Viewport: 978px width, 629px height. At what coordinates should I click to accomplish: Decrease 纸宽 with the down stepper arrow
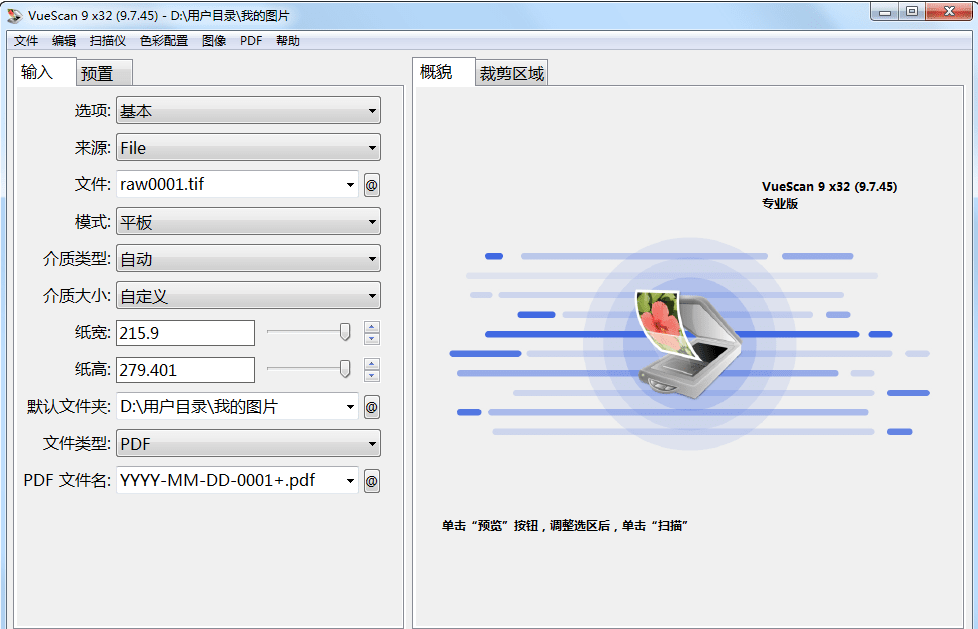pos(372,339)
